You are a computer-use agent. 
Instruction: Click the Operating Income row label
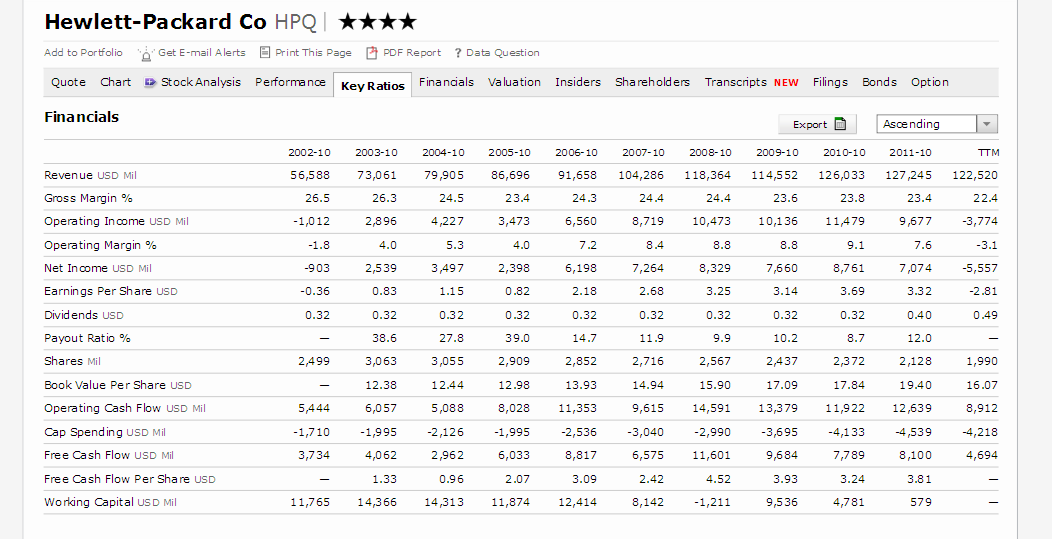pos(116,222)
